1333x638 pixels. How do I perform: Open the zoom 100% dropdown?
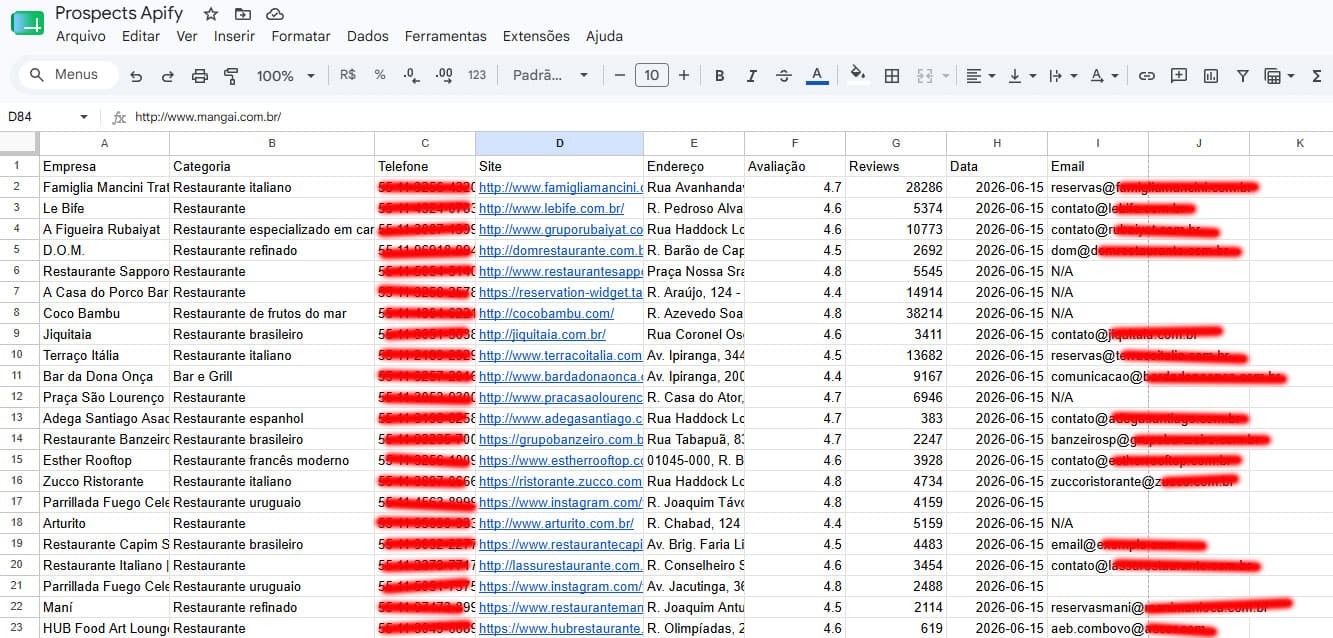[x=286, y=76]
